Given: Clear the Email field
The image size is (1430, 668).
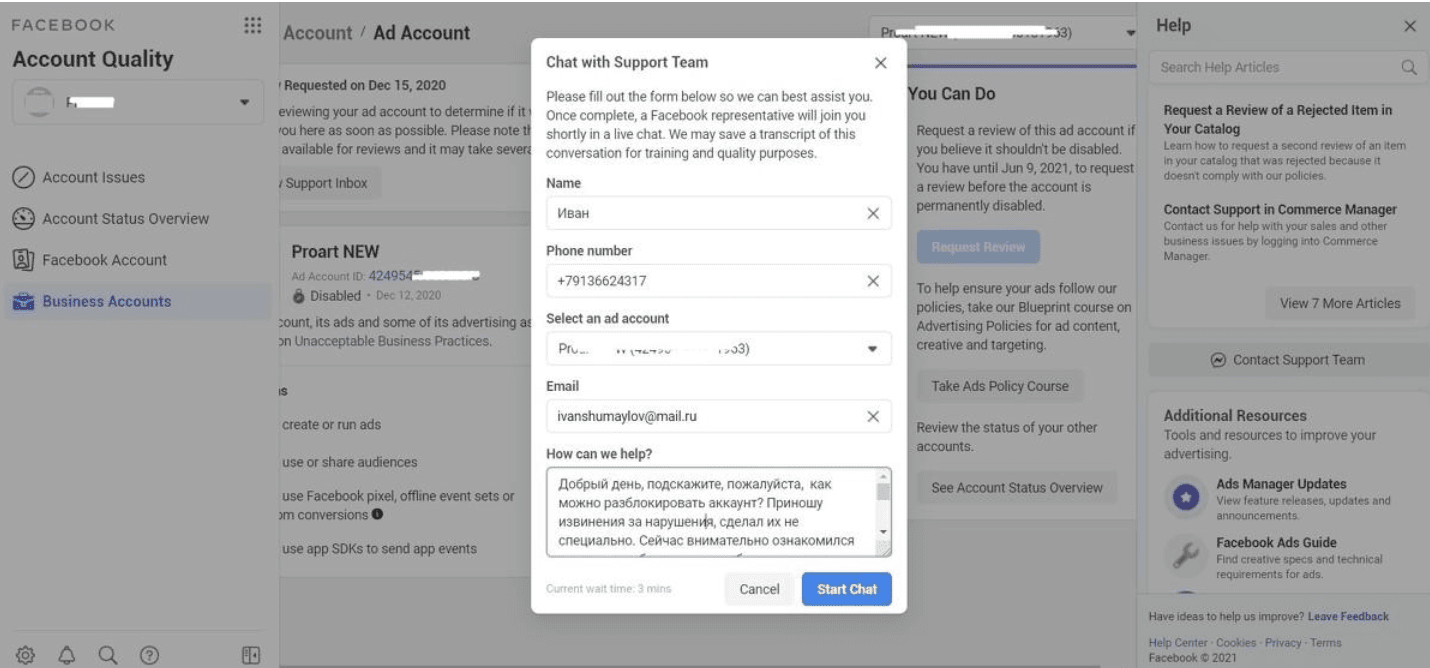Looking at the screenshot, I should tap(872, 416).
